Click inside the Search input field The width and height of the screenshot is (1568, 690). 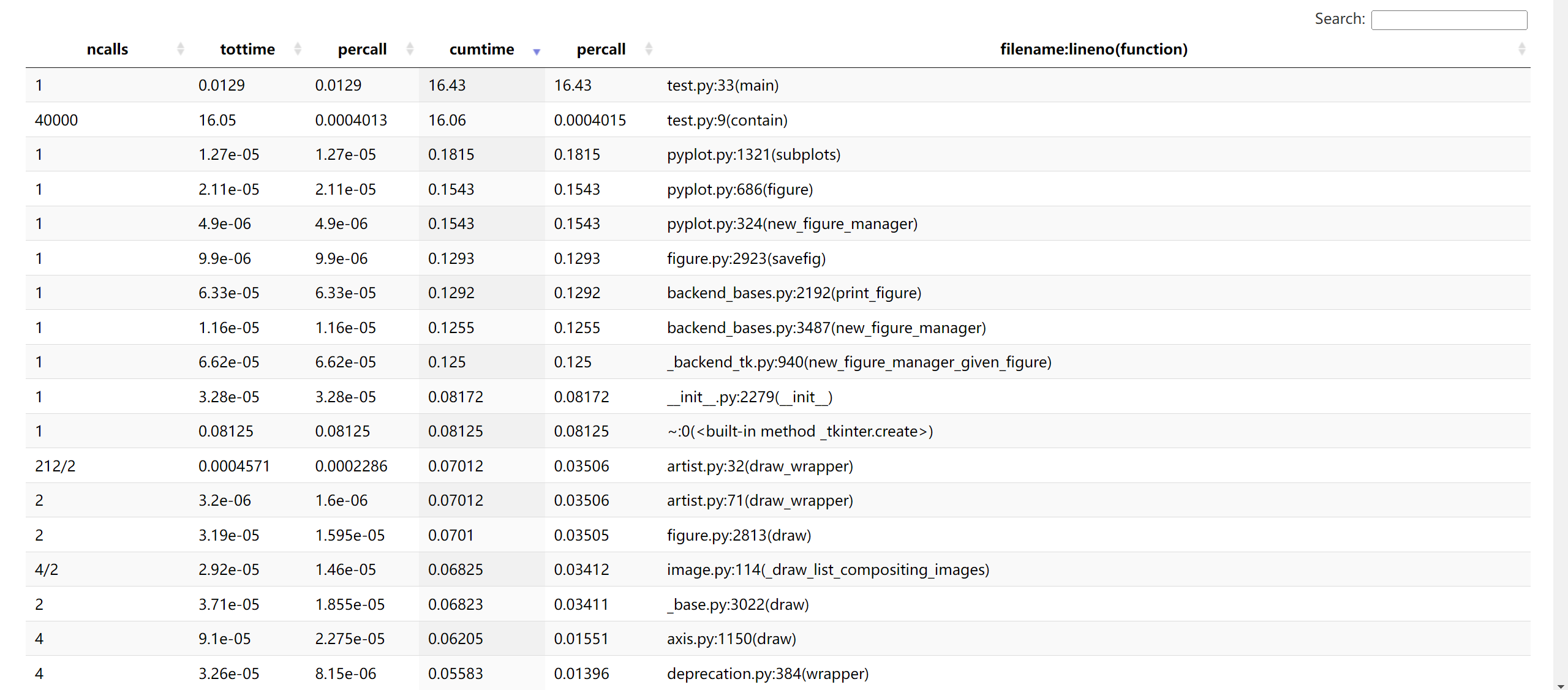point(1449,20)
